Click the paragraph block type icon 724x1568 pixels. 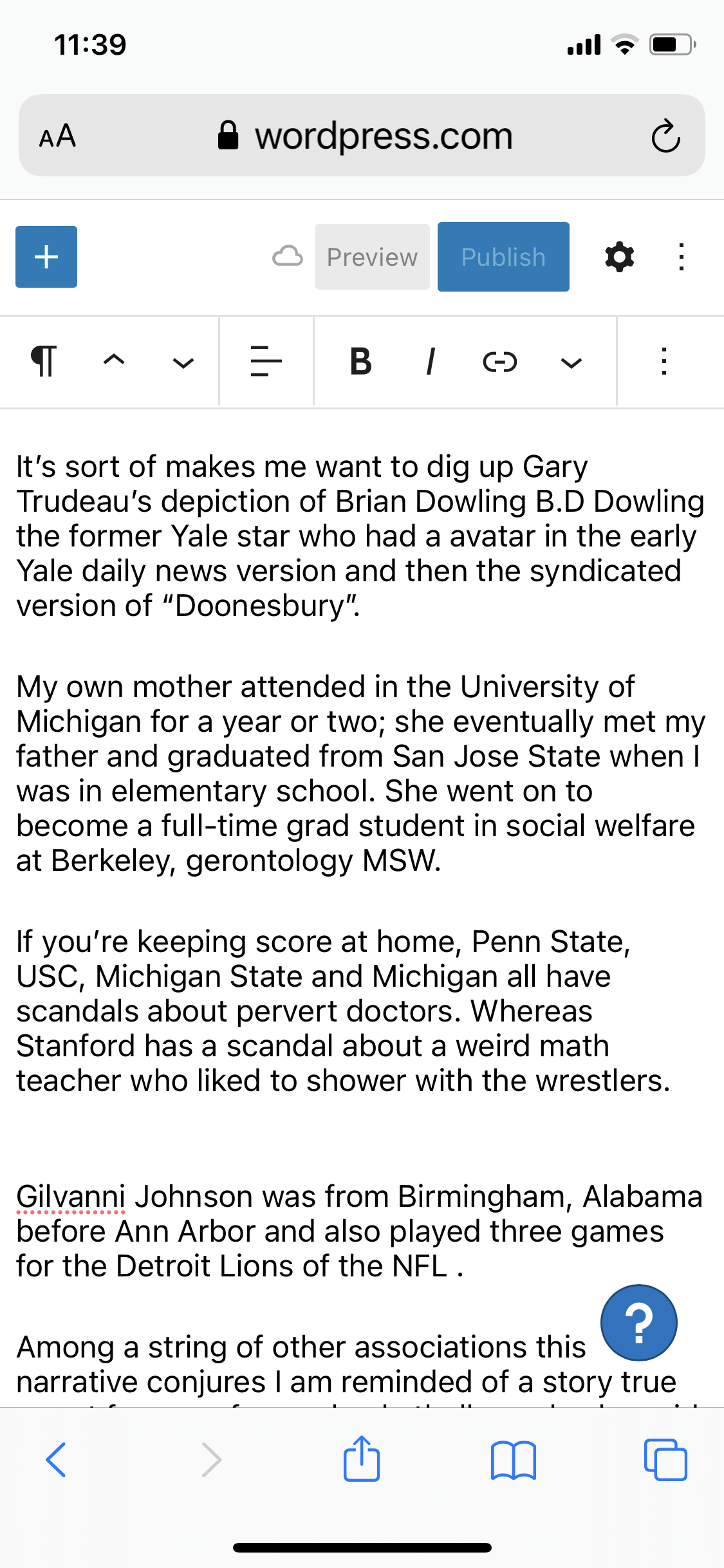[x=44, y=361]
